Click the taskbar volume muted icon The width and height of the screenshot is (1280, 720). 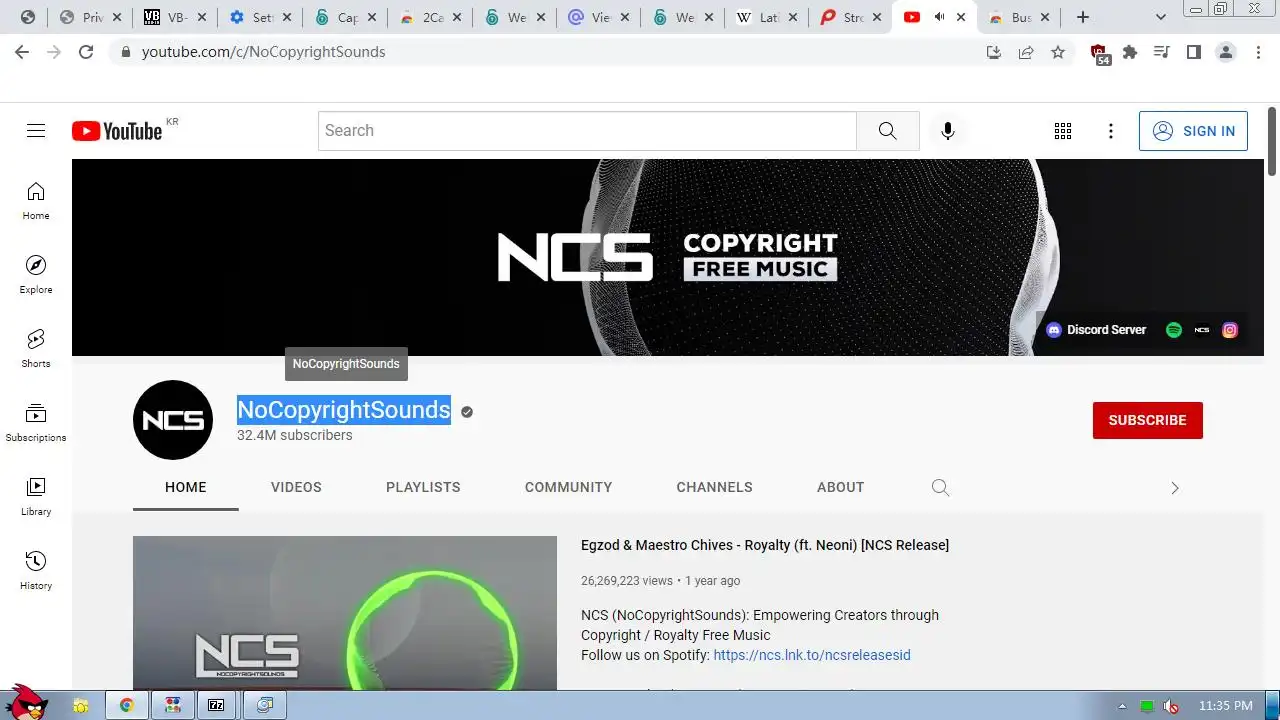pyautogui.click(x=1170, y=706)
